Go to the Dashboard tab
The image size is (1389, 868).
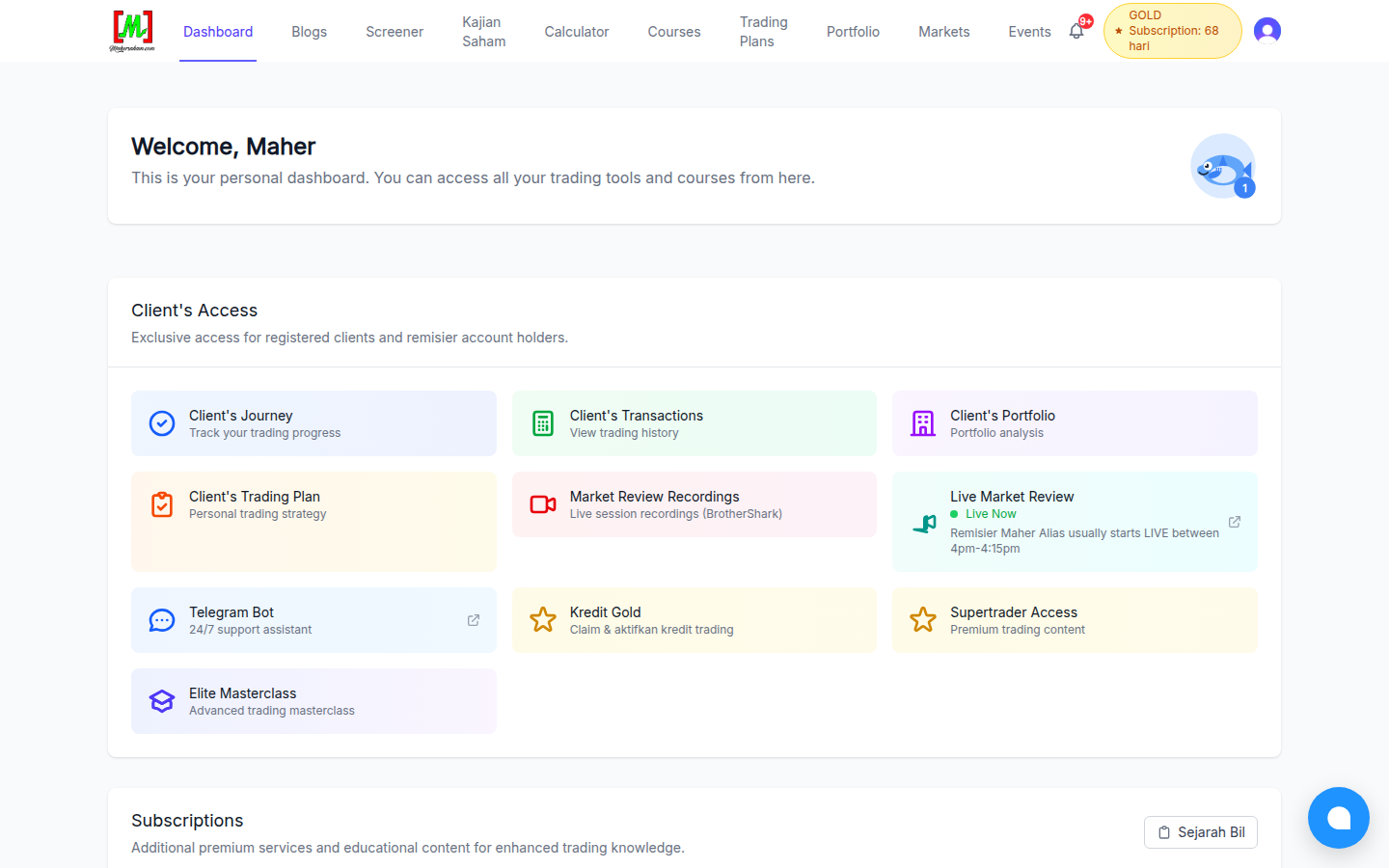pos(218,32)
